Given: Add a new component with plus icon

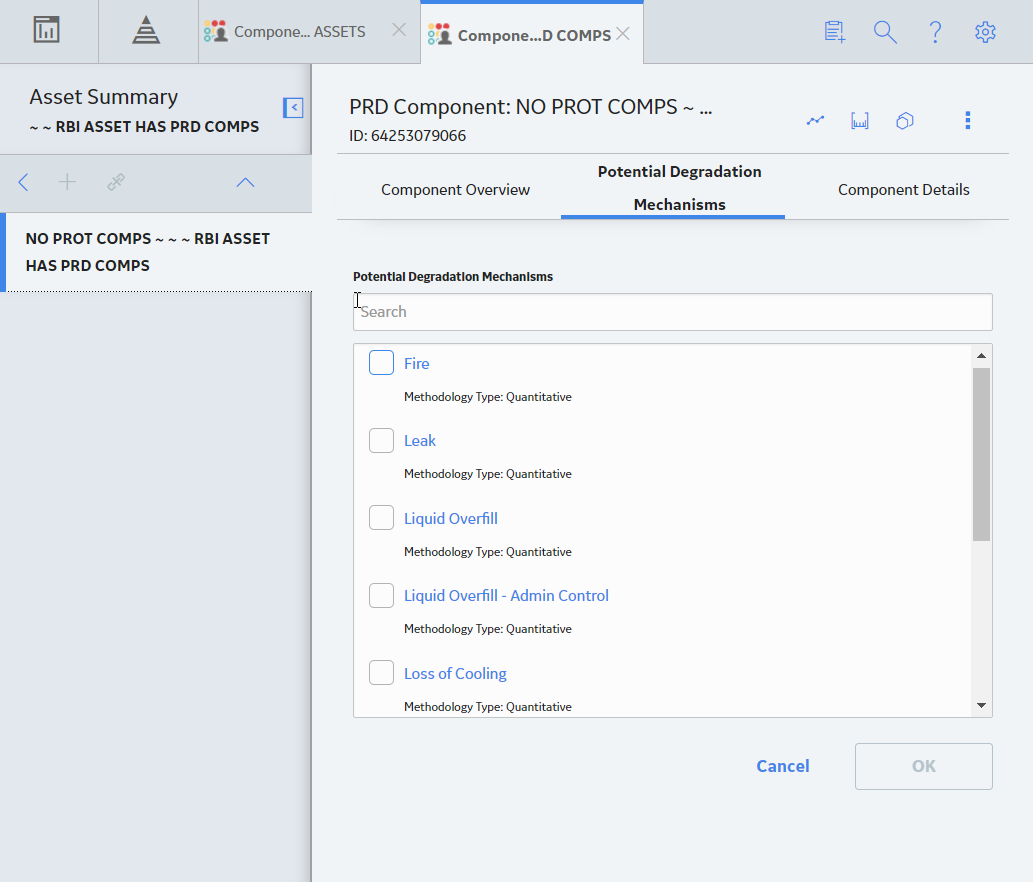Looking at the screenshot, I should pos(67,182).
